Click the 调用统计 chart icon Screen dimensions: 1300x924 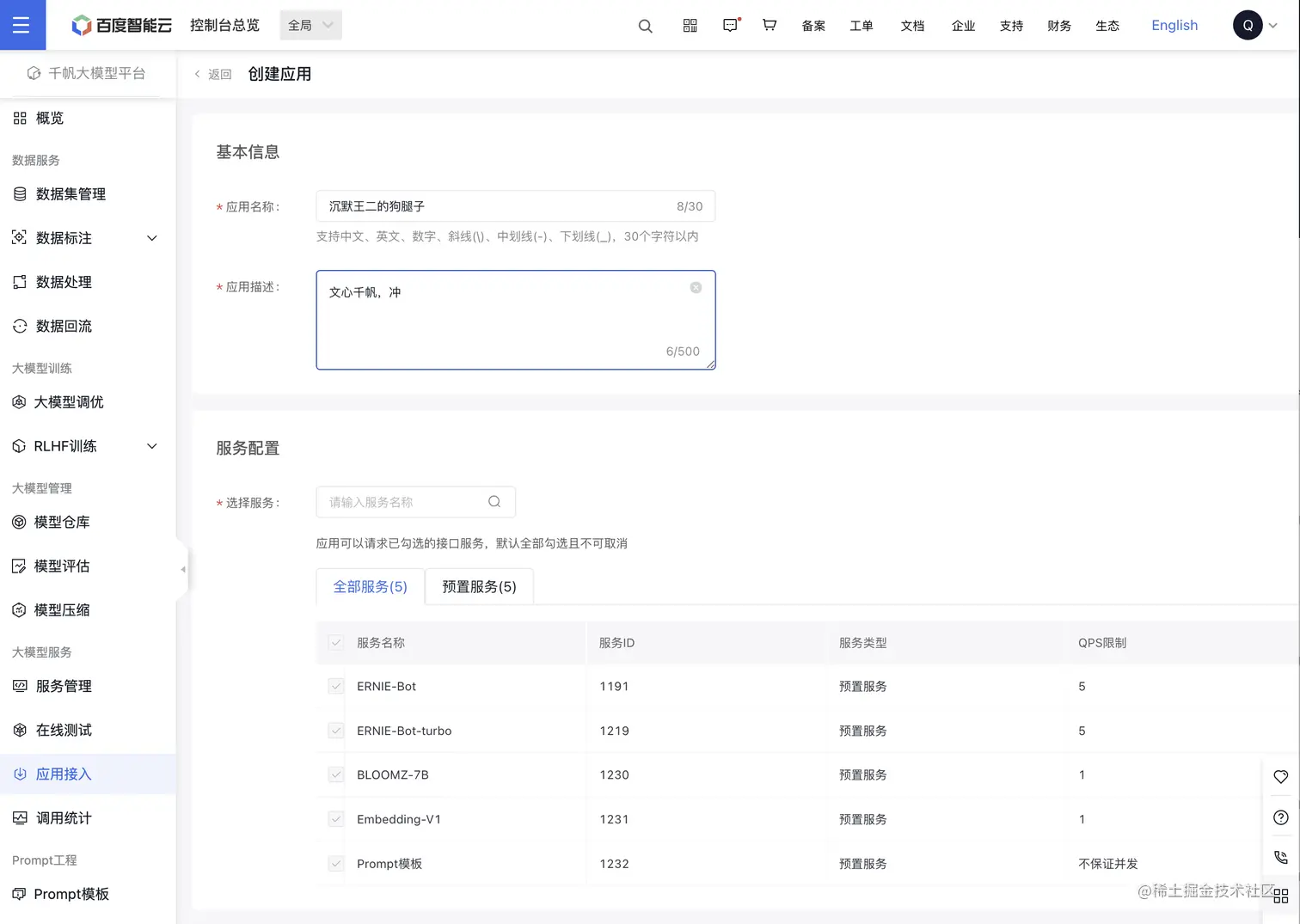point(20,818)
